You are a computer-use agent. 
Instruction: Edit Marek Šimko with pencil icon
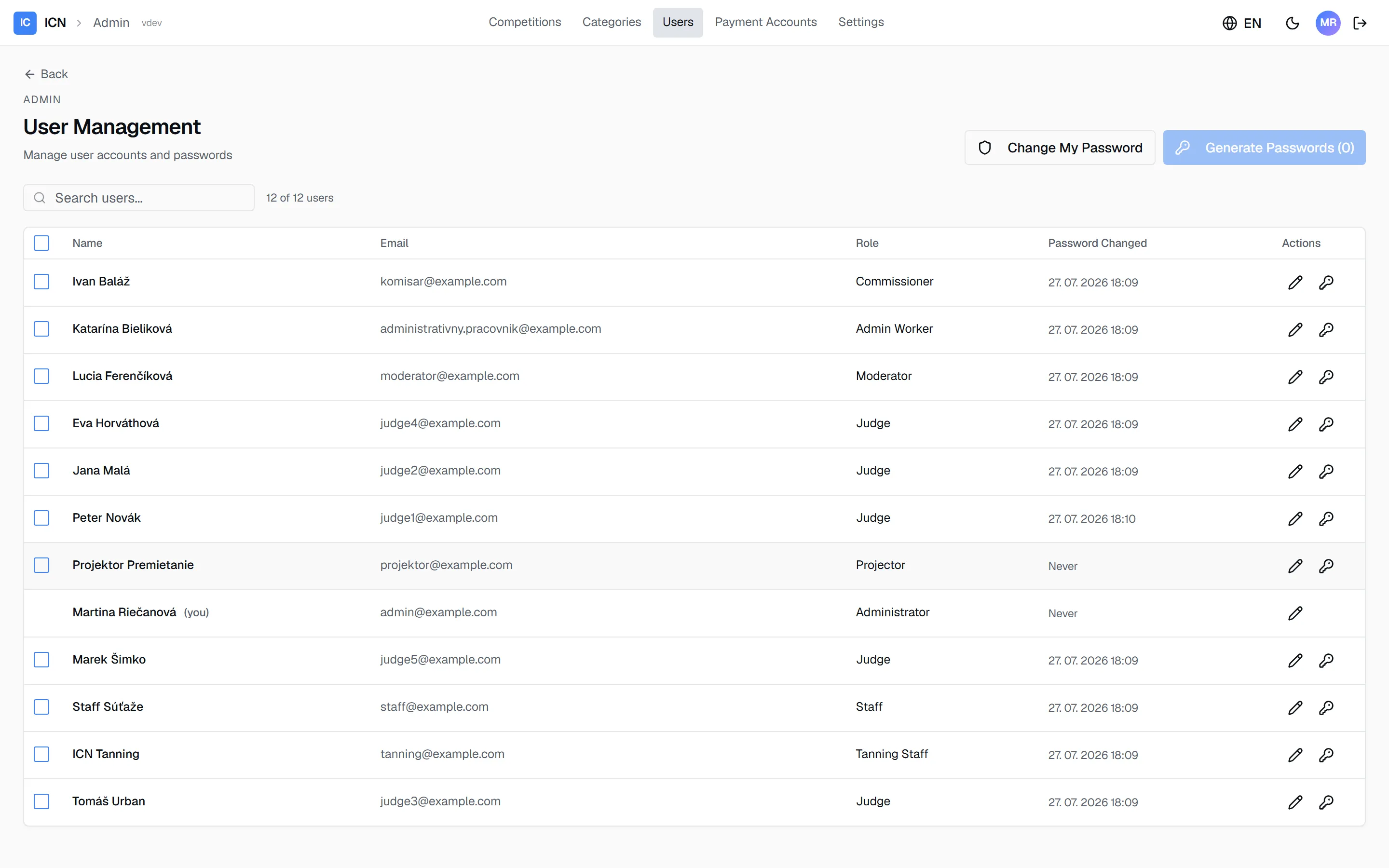[x=1295, y=660]
